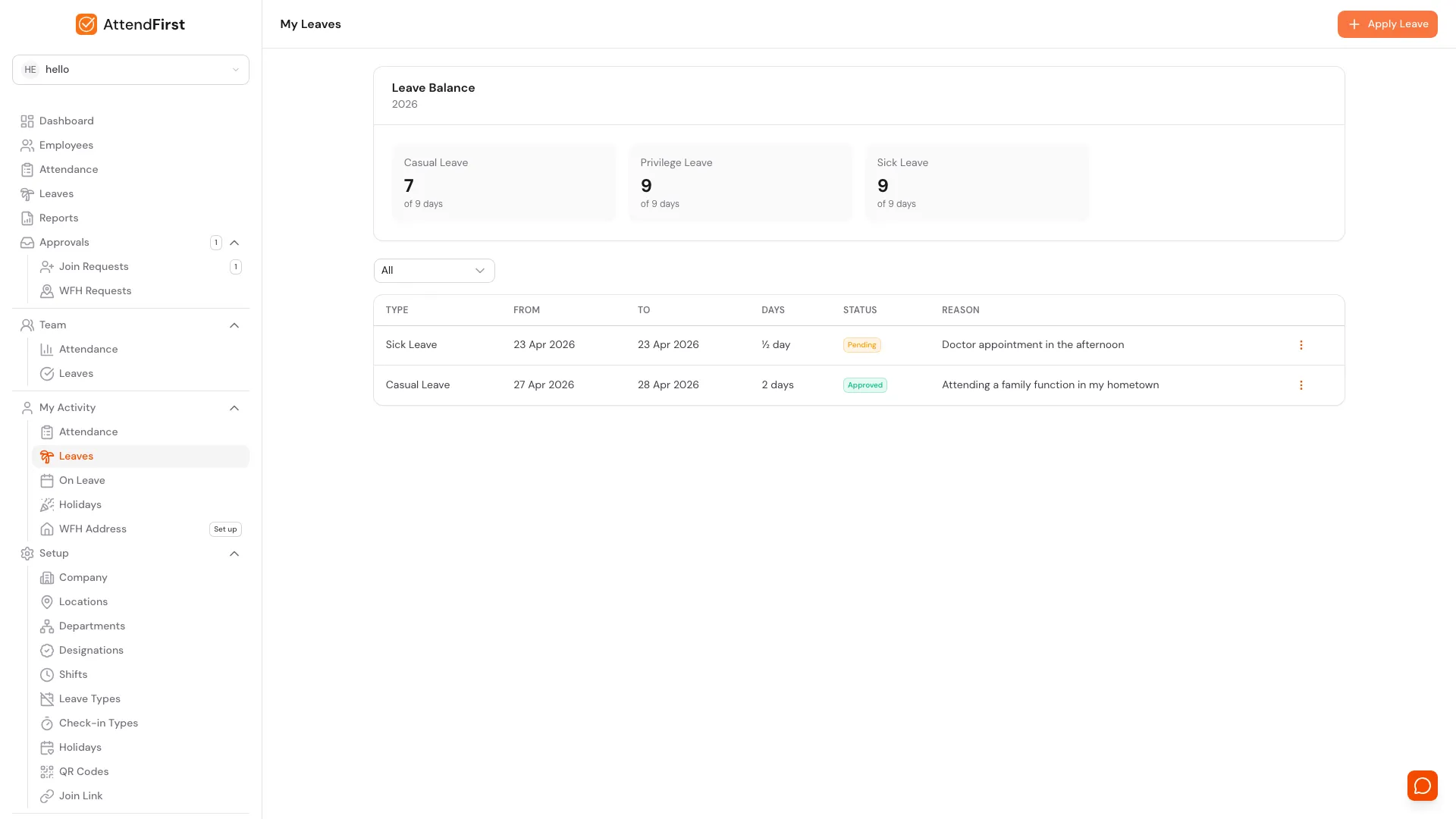Click the My Leaves page title
Image resolution: width=1456 pixels, height=819 pixels.
(311, 24)
